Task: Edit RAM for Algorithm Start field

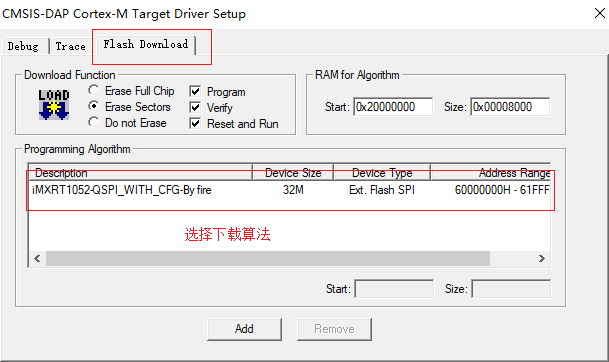Action: tap(393, 107)
